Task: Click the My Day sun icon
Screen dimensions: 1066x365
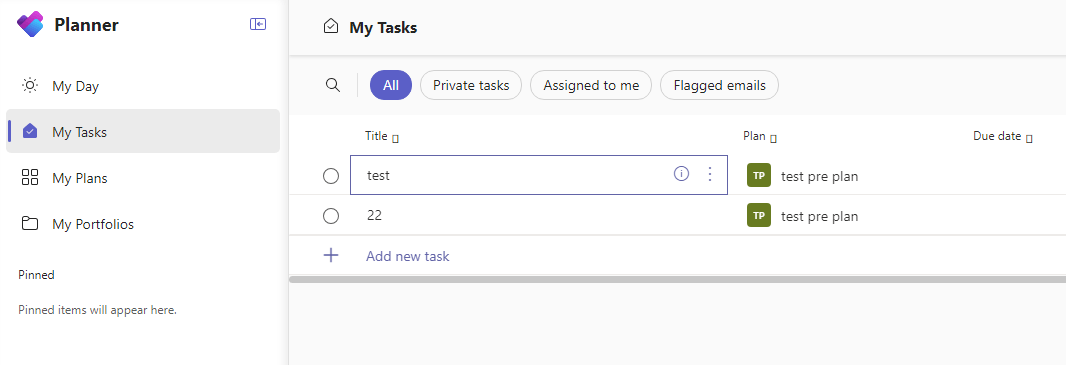Action: coord(30,86)
